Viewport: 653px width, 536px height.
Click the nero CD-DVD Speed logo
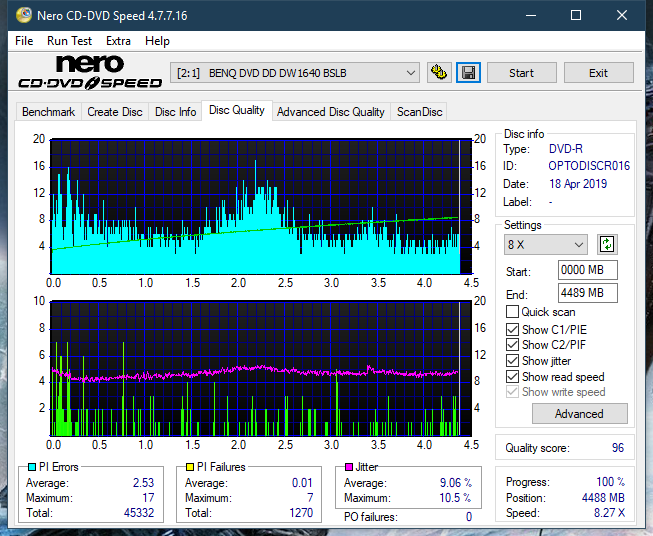pyautogui.click(x=90, y=72)
